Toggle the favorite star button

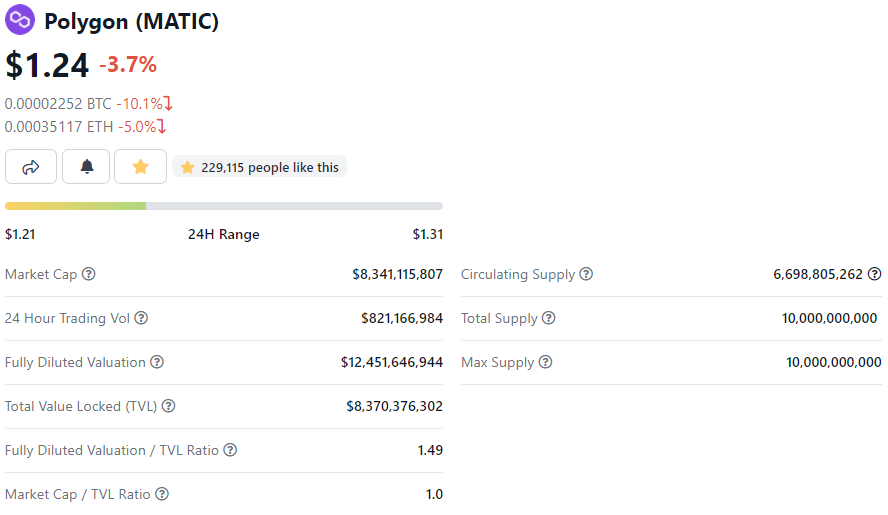tap(140, 167)
